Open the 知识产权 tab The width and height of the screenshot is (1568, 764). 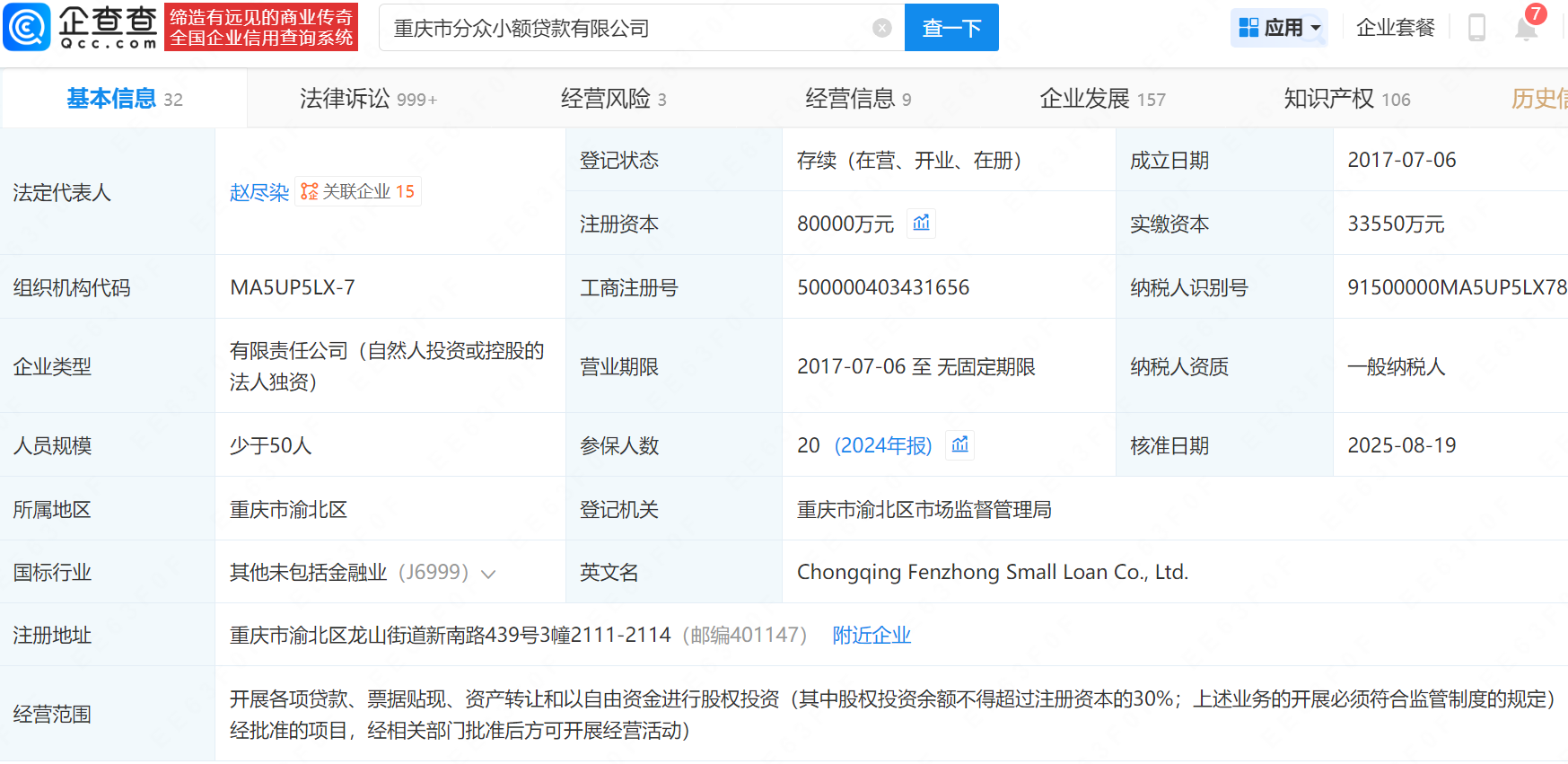tap(1346, 99)
